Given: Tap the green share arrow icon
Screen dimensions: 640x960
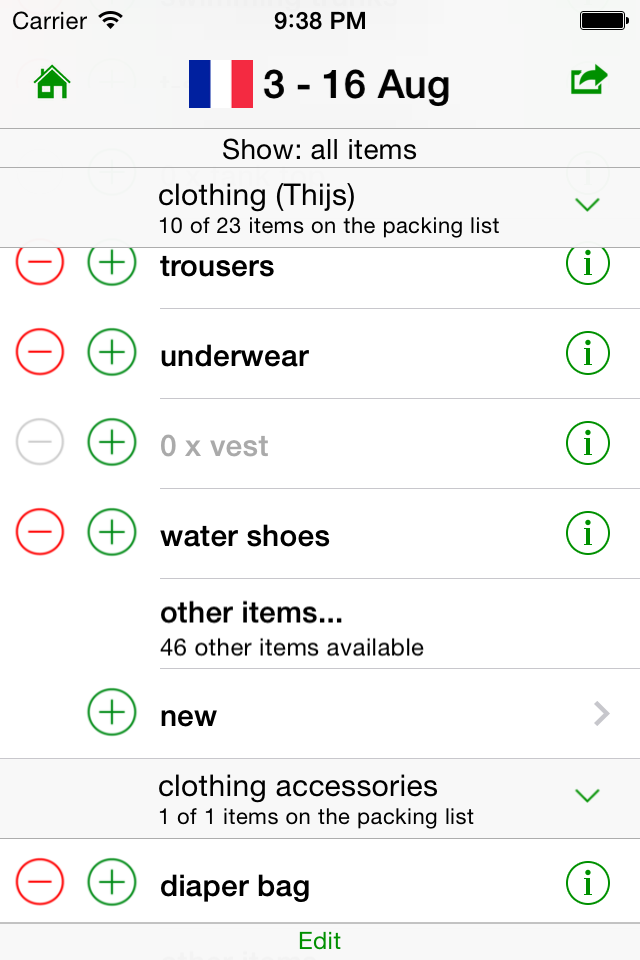Looking at the screenshot, I should tap(589, 80).
